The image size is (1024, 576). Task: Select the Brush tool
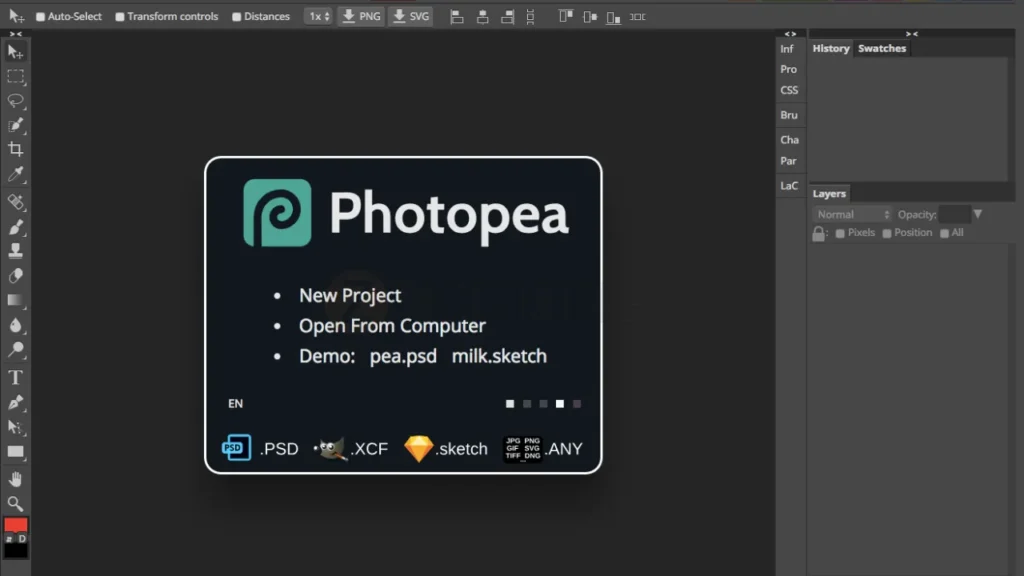[x=15, y=227]
